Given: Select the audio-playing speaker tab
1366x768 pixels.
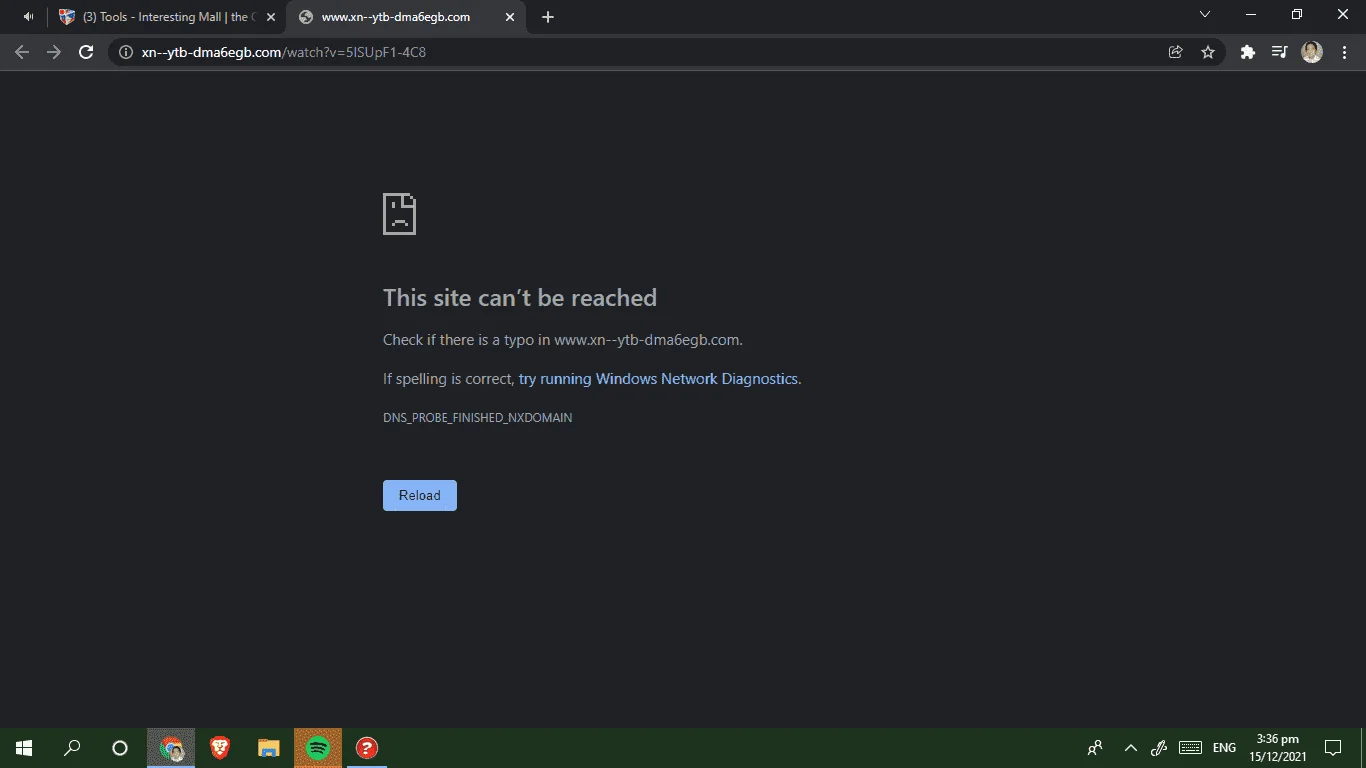Looking at the screenshot, I should click(28, 17).
